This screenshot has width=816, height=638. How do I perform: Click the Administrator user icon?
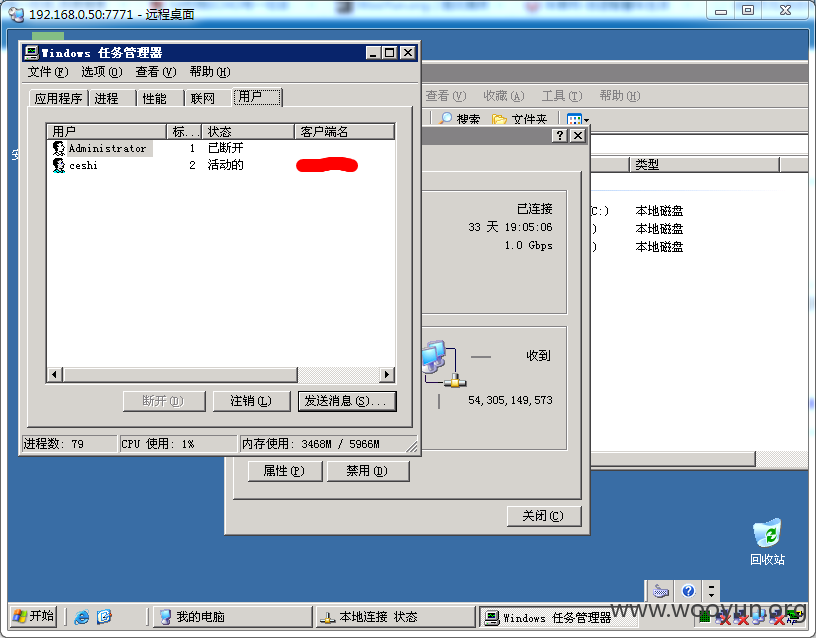click(x=59, y=148)
